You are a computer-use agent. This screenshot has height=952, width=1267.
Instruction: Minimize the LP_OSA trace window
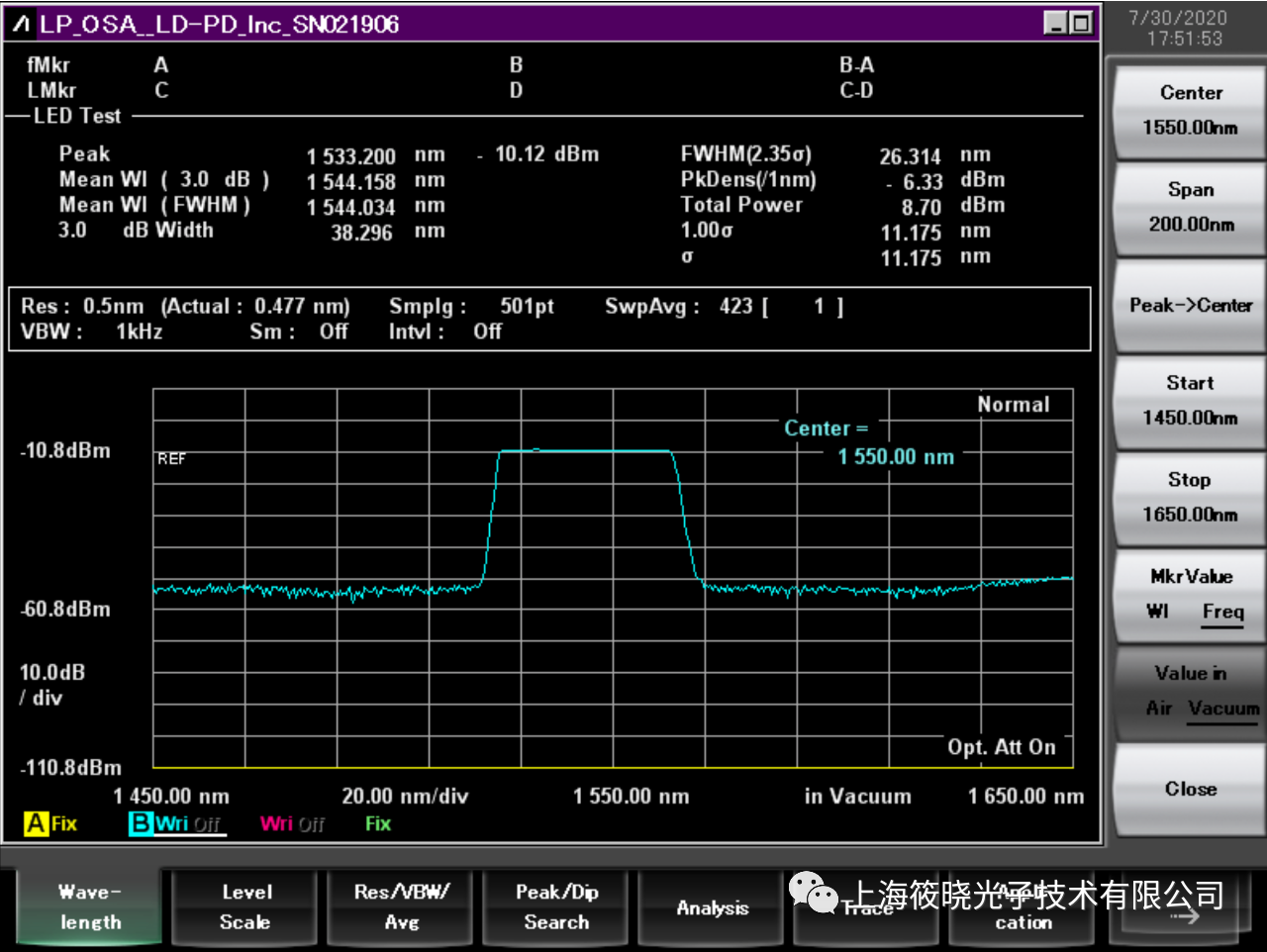(1056, 23)
